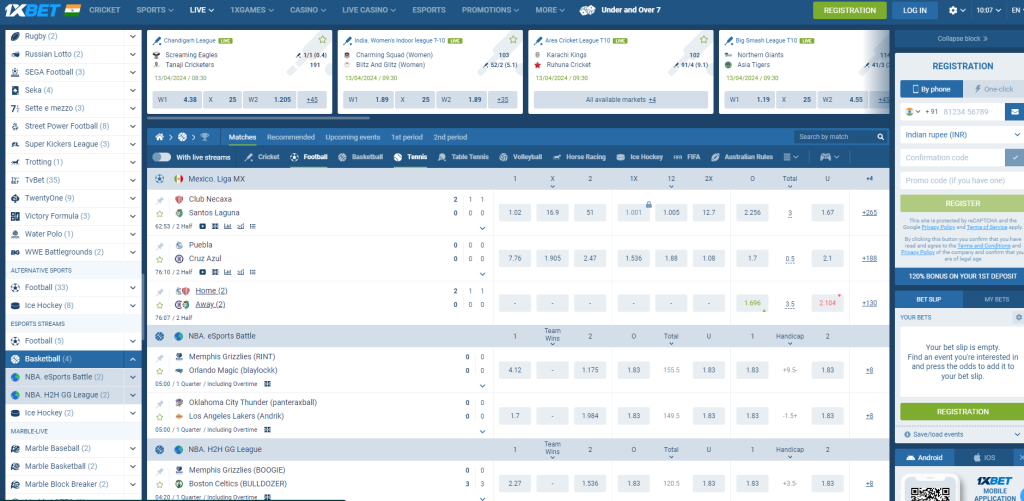Open +265 markets for Club Necaxa match
This screenshot has width=1024, height=501.
[869, 213]
